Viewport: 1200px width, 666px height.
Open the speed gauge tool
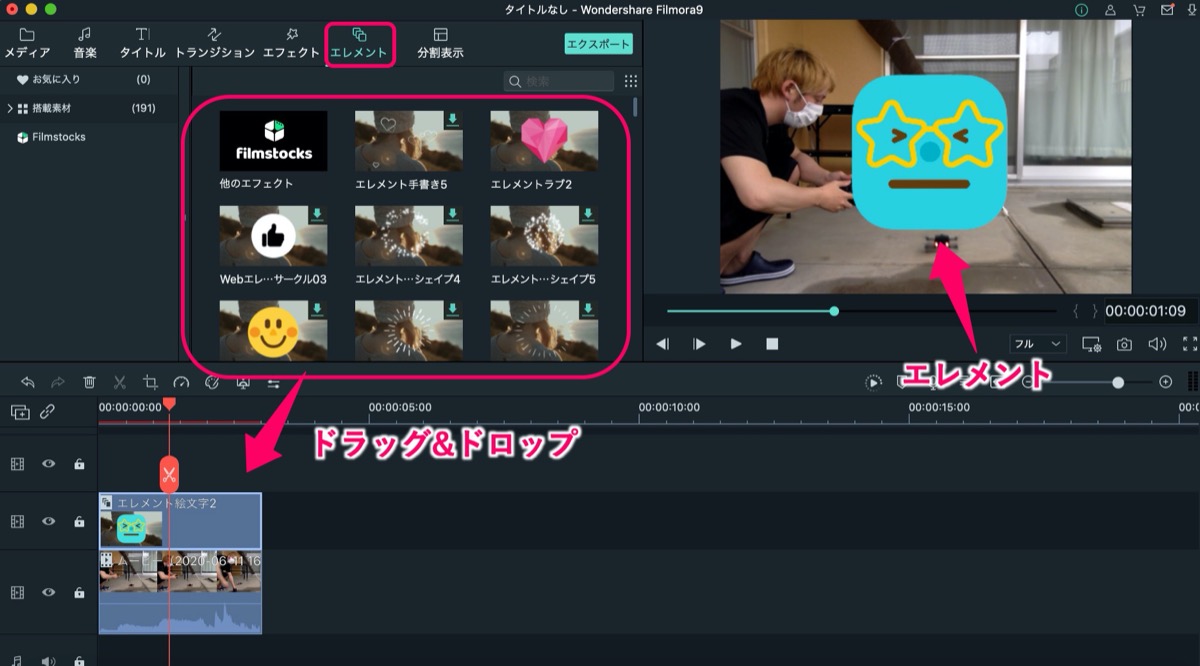coord(181,382)
